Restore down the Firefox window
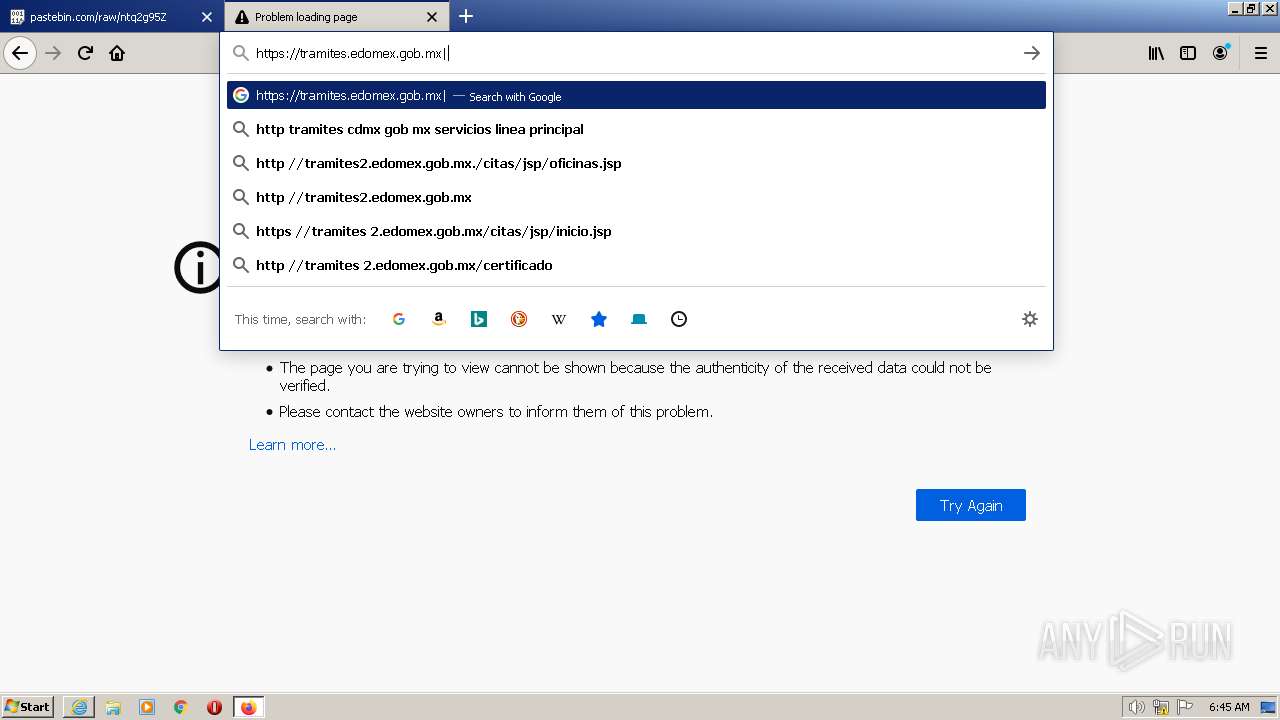The width and height of the screenshot is (1280, 720). click(1251, 8)
